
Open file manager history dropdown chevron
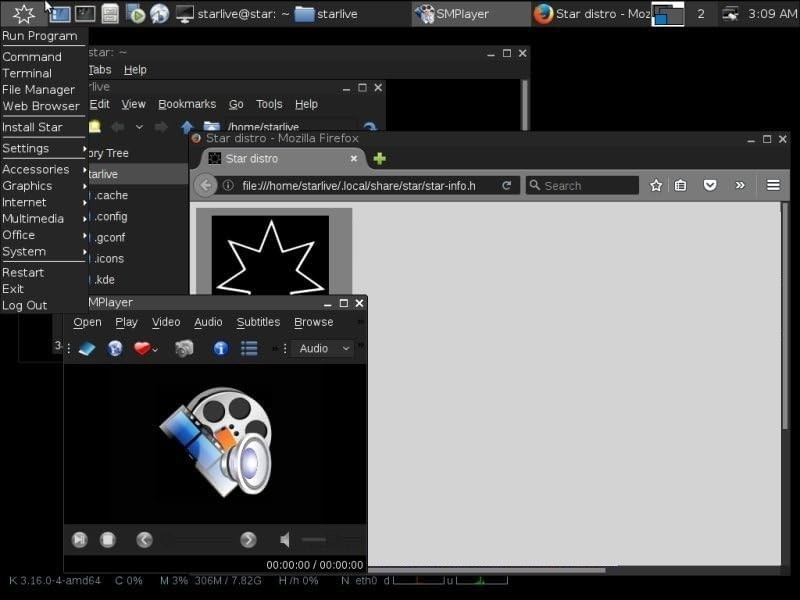coord(139,127)
